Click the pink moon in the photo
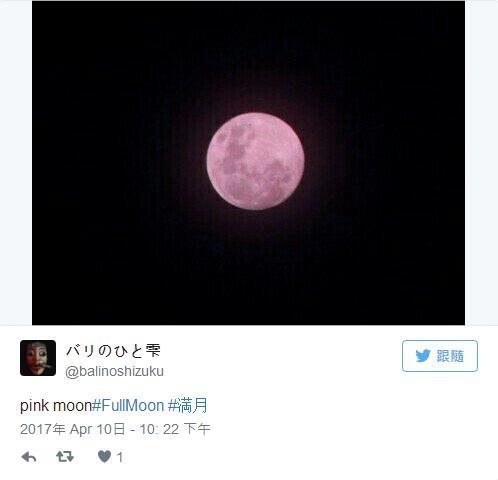The height and width of the screenshot is (480, 498). point(255,161)
